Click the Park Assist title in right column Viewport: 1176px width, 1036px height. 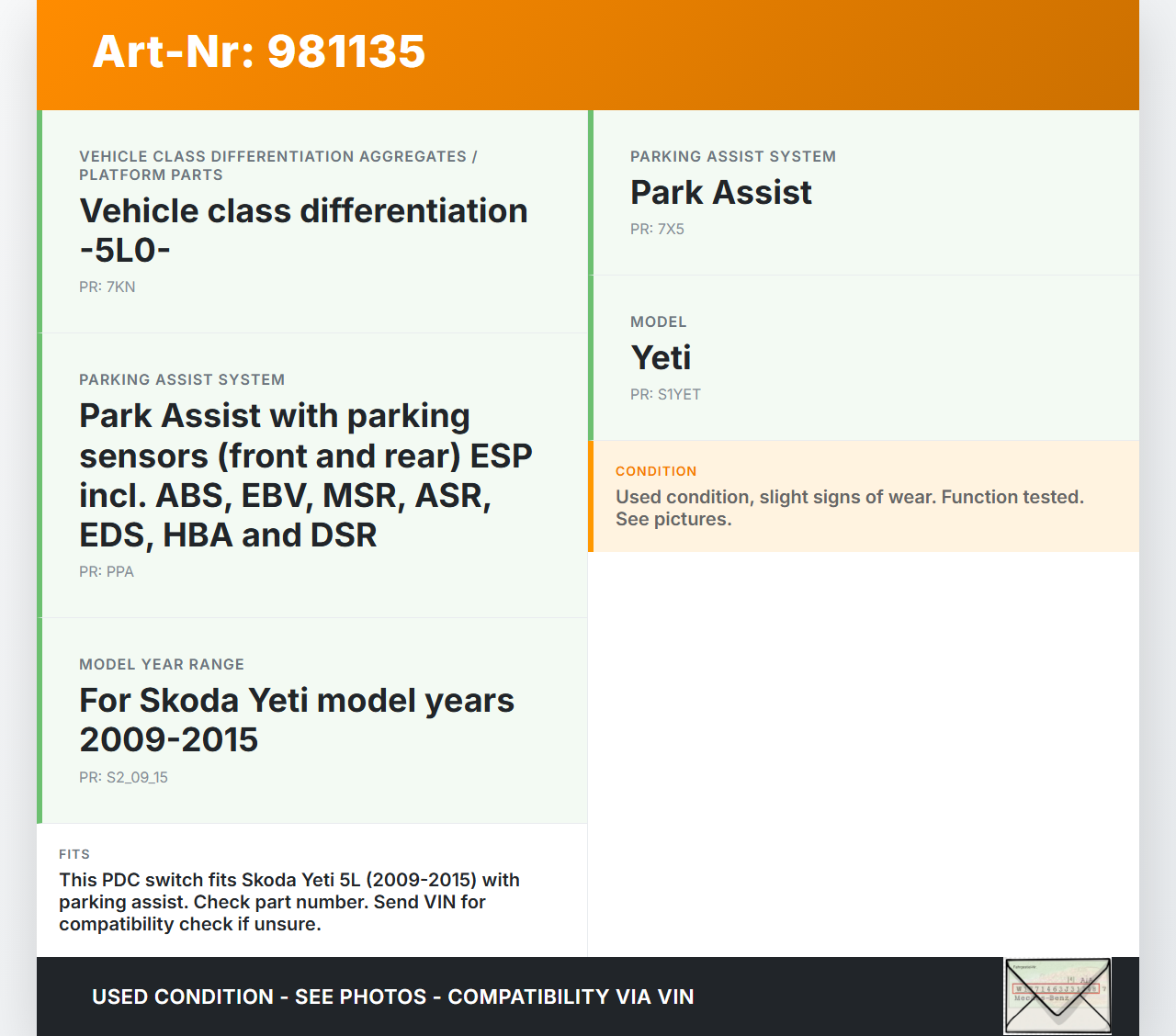tap(720, 192)
